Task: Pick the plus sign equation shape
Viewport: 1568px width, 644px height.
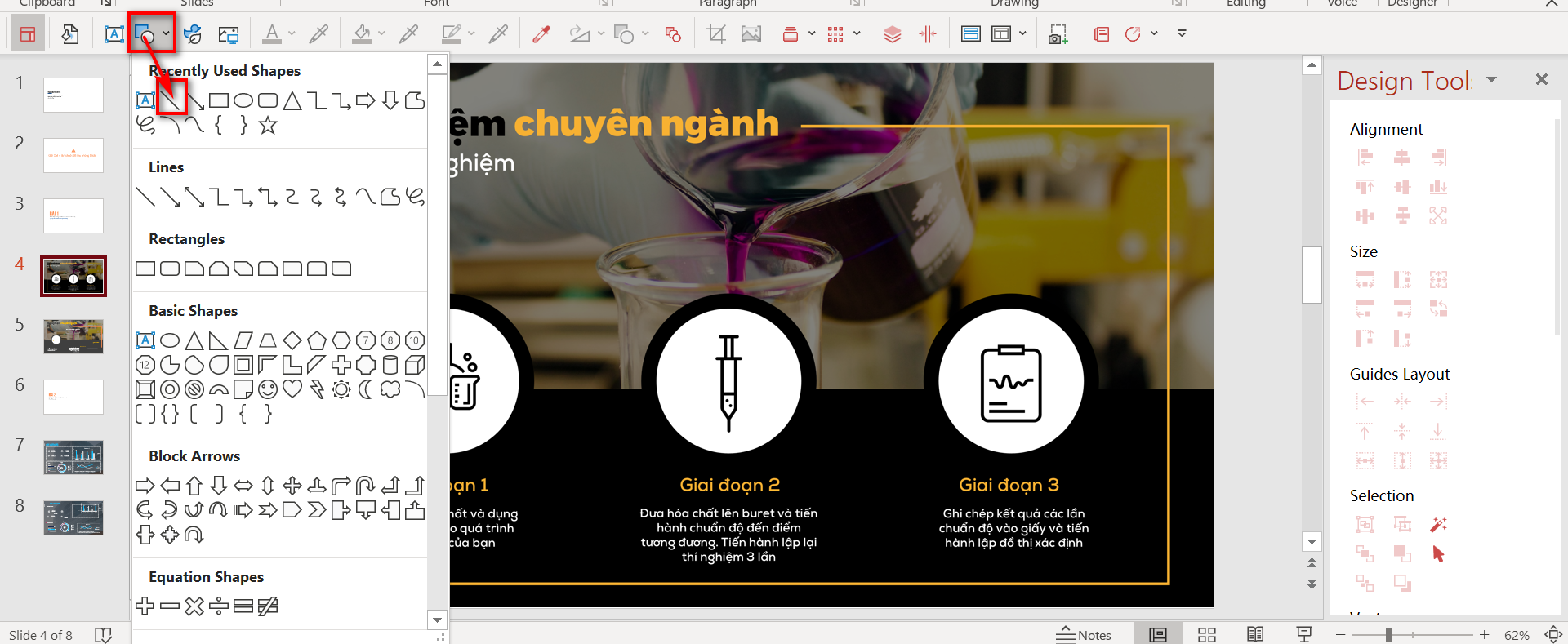Action: [x=145, y=606]
